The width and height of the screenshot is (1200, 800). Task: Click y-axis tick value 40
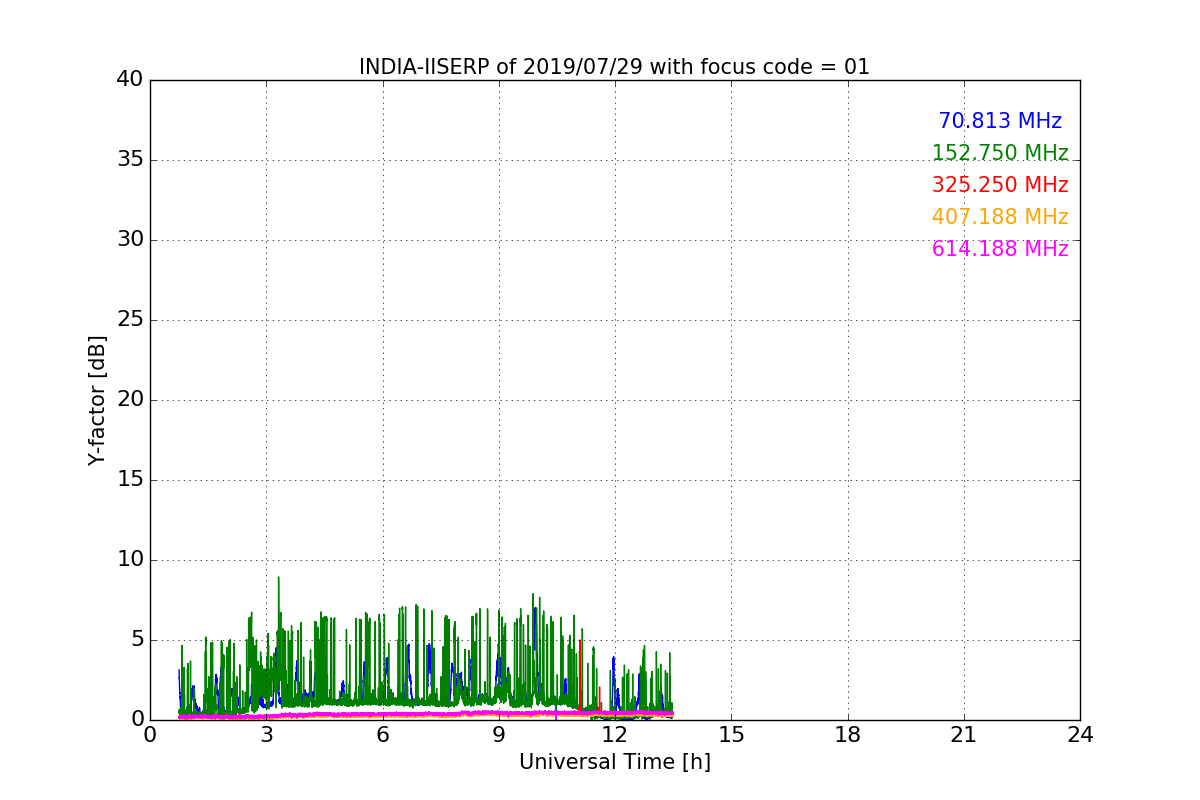click(130, 80)
